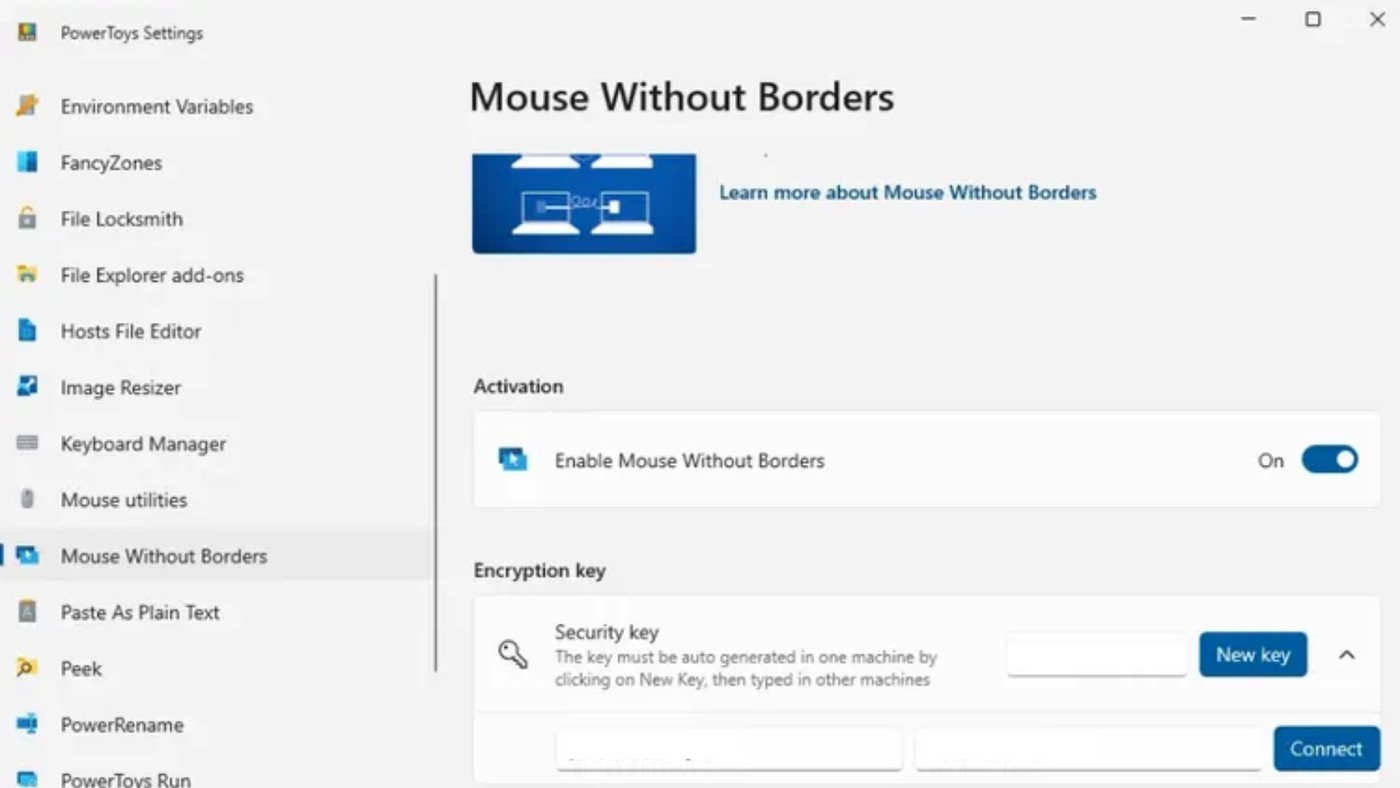Click the Mouse utilities mouse icon
Image resolution: width=1400 pixels, height=788 pixels.
tap(27, 499)
